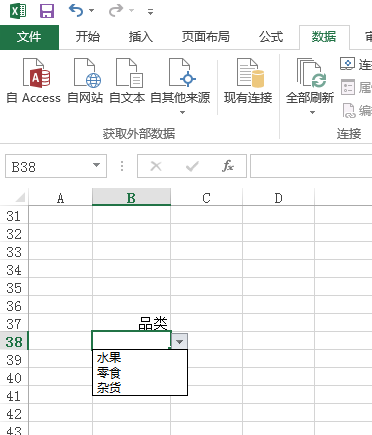Viewport: 372px width, 435px height.
Task: Click cell A38
Action: 60,341
